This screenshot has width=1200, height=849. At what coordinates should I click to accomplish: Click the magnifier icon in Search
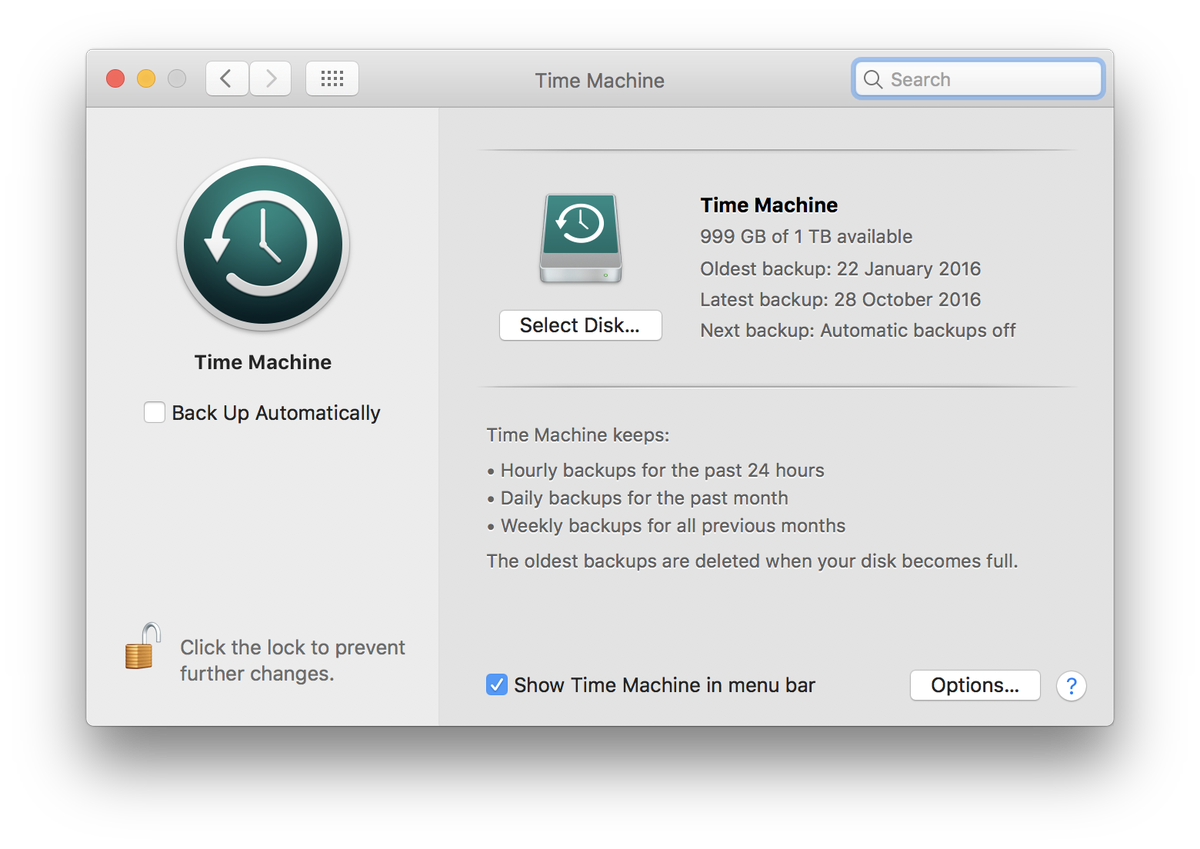click(x=873, y=80)
